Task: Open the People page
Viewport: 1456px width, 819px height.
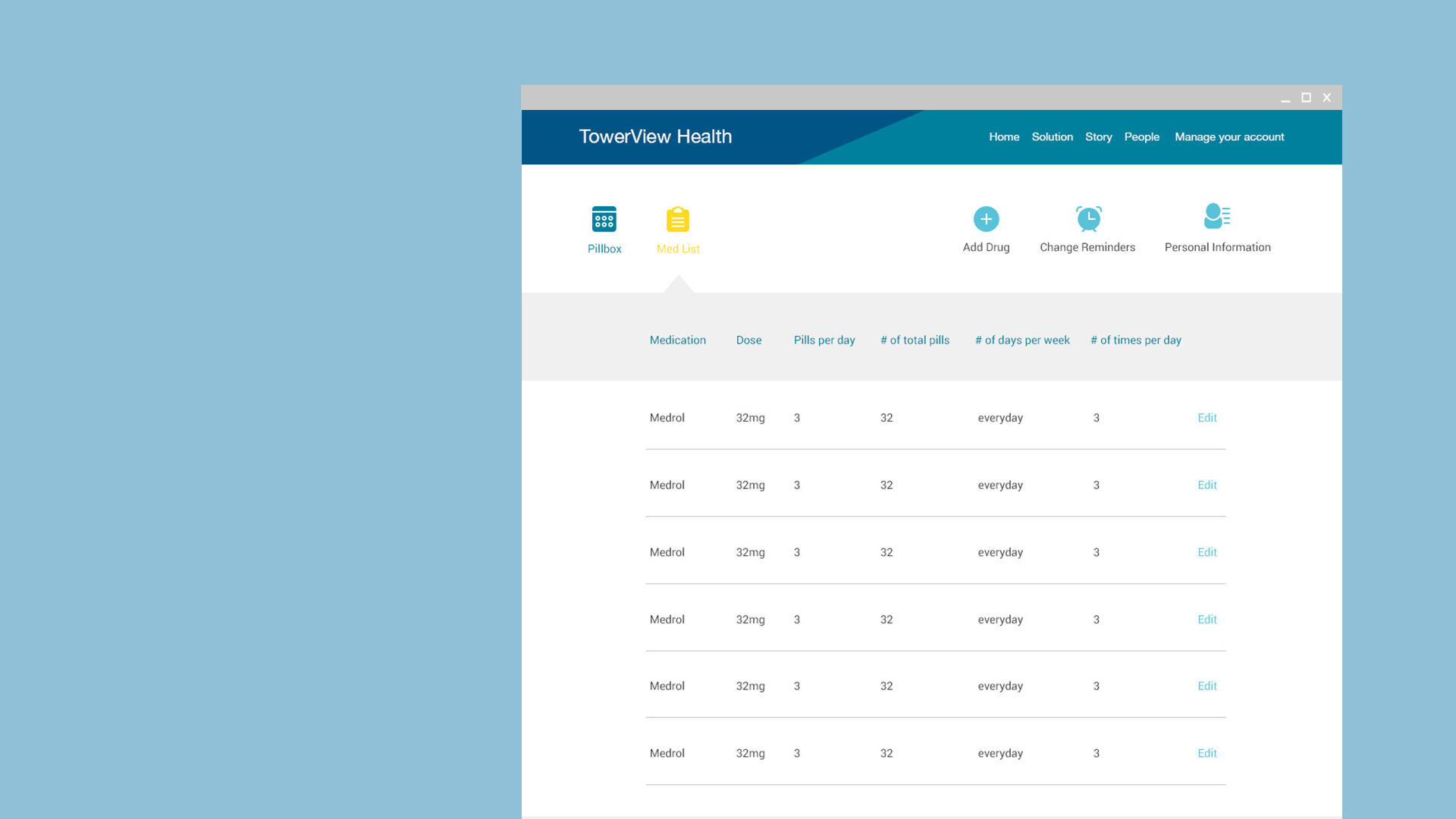Action: pos(1141,137)
